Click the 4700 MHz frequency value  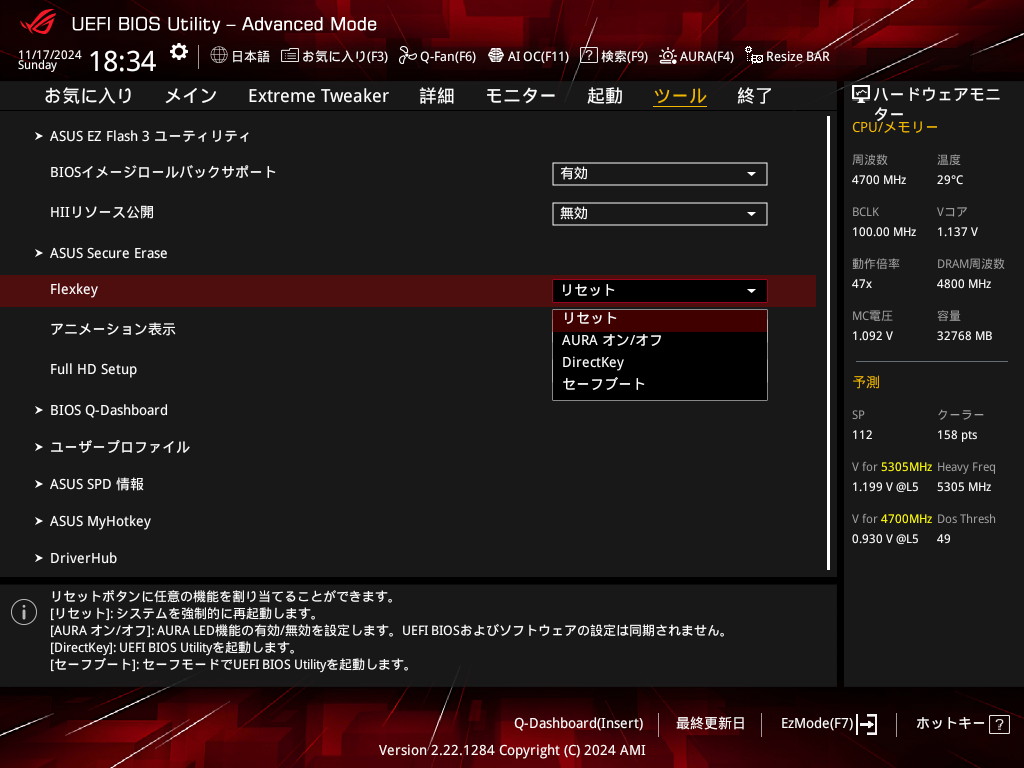point(878,180)
